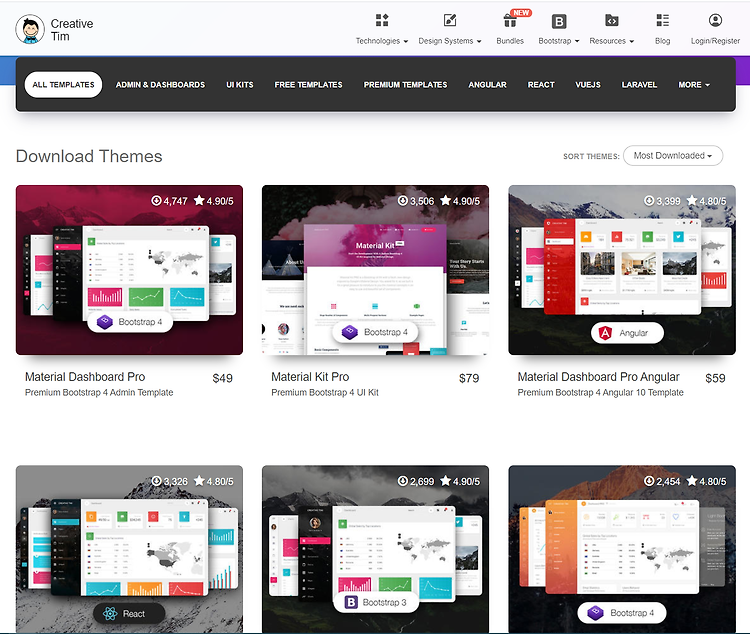Screen dimensions: 750x634
Task: Open Material Dashboard Pro preview thumbnail
Action: pyautogui.click(x=129, y=270)
